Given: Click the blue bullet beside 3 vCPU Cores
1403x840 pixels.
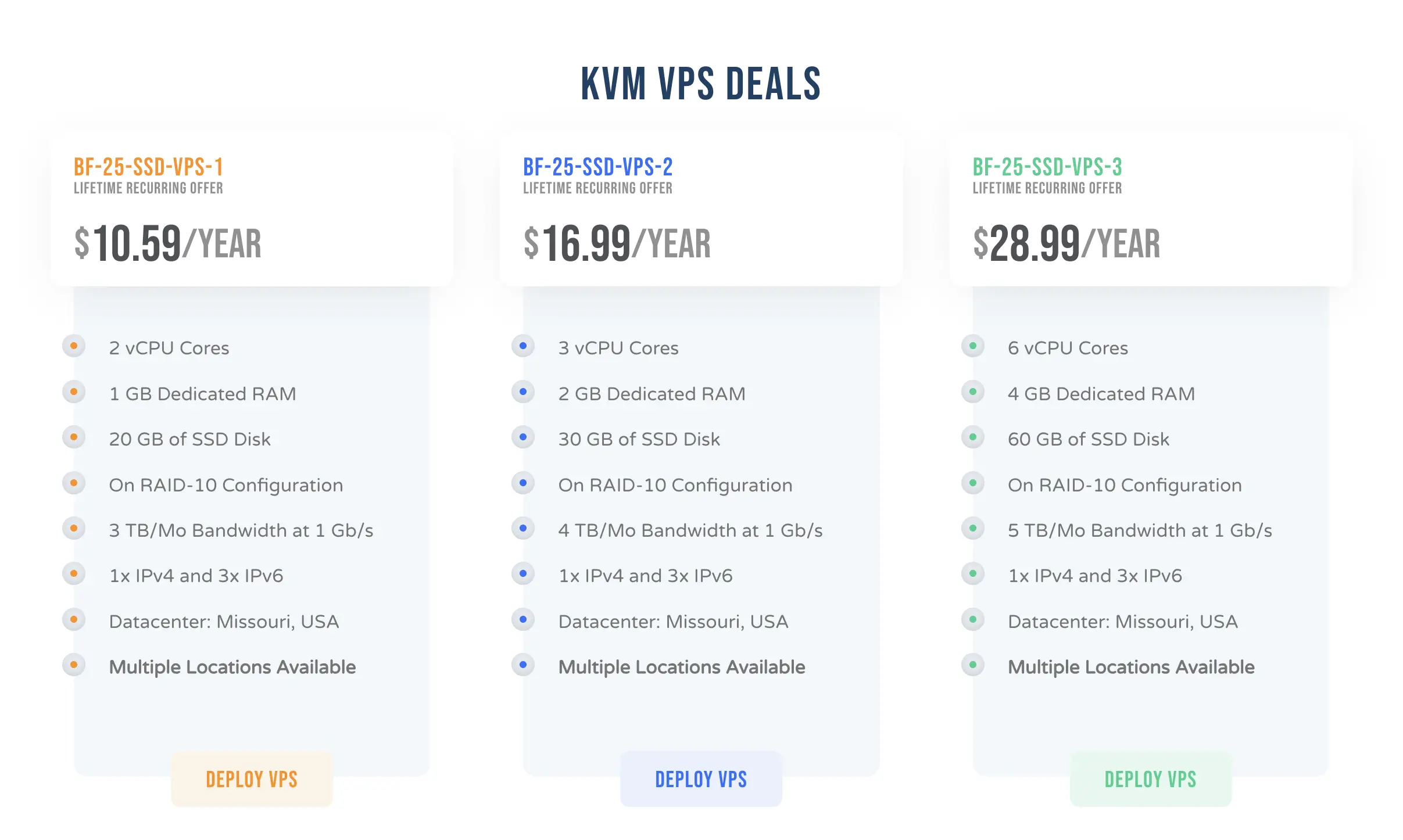Looking at the screenshot, I should point(523,346).
